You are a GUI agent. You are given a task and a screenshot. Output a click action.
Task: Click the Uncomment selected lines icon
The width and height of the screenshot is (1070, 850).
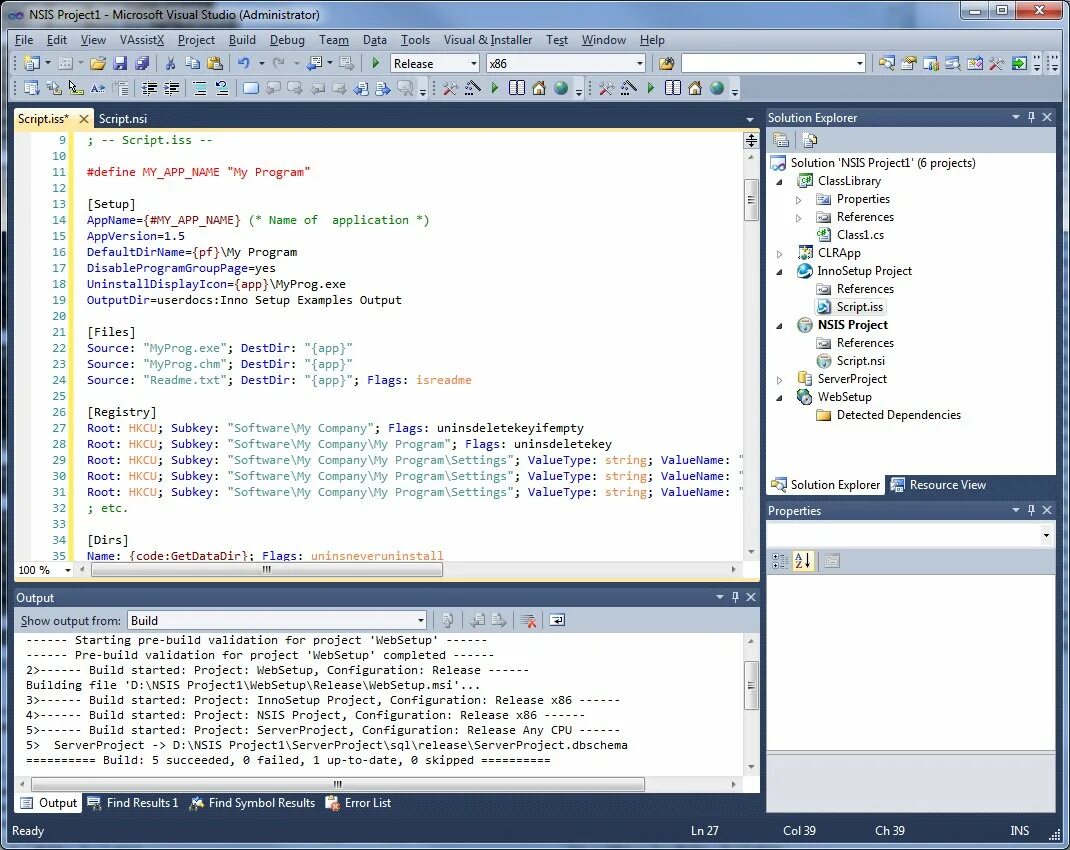(x=222, y=88)
